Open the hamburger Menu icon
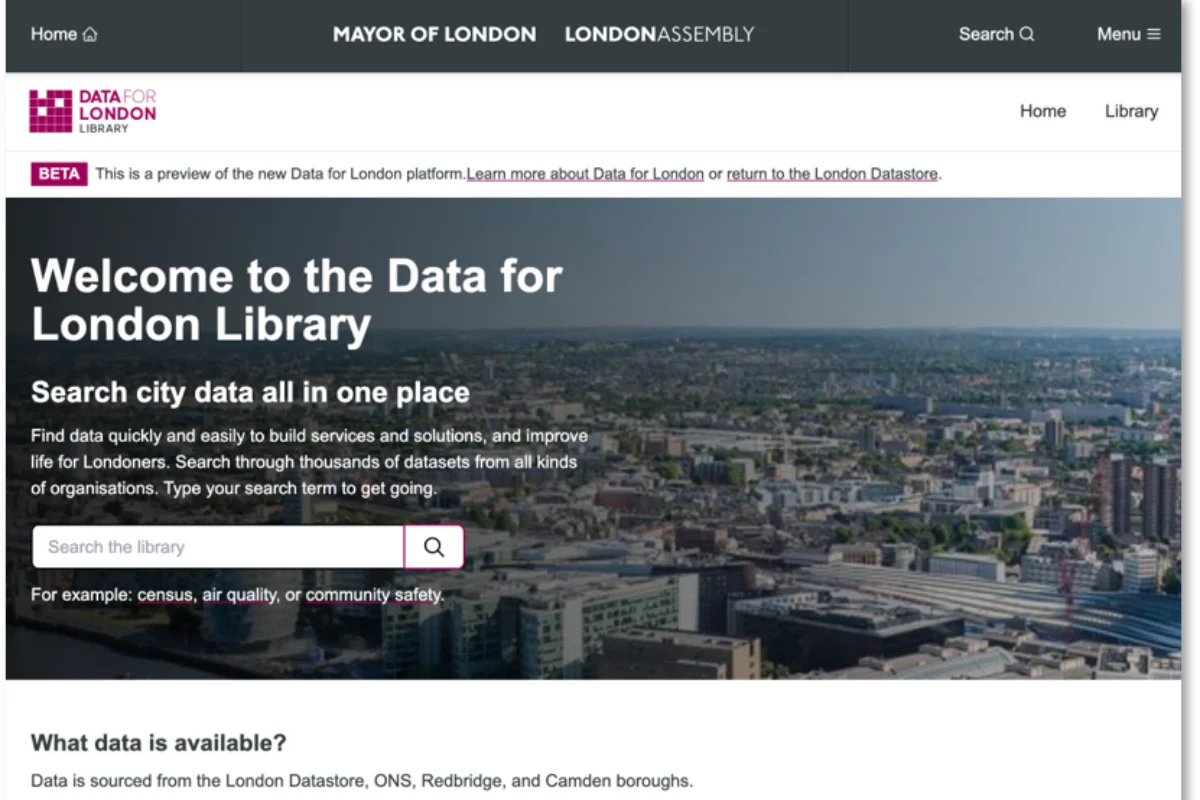1200x800 pixels. click(x=1153, y=34)
